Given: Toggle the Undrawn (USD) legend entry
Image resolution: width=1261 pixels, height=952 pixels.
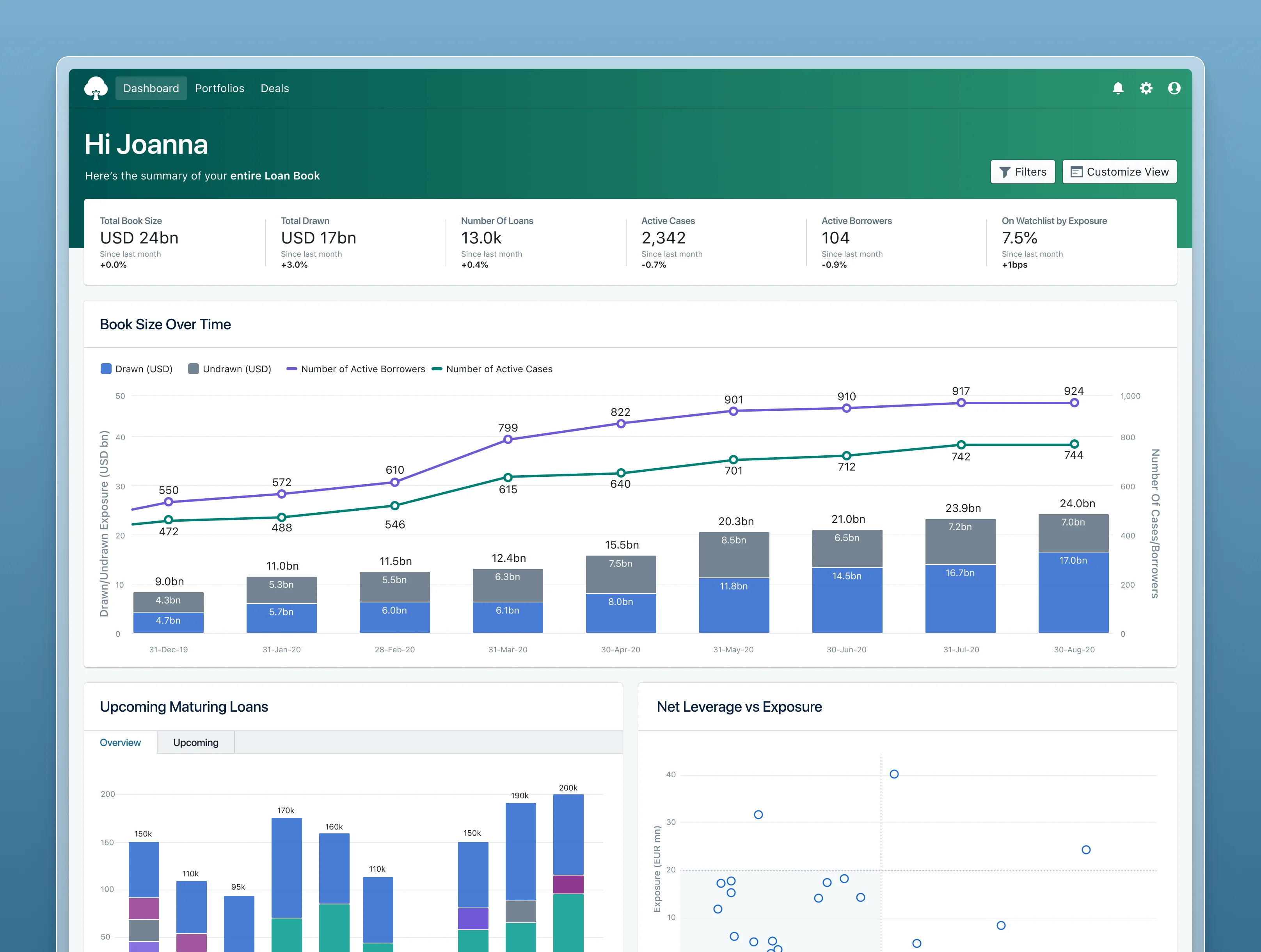Looking at the screenshot, I should click(x=230, y=368).
